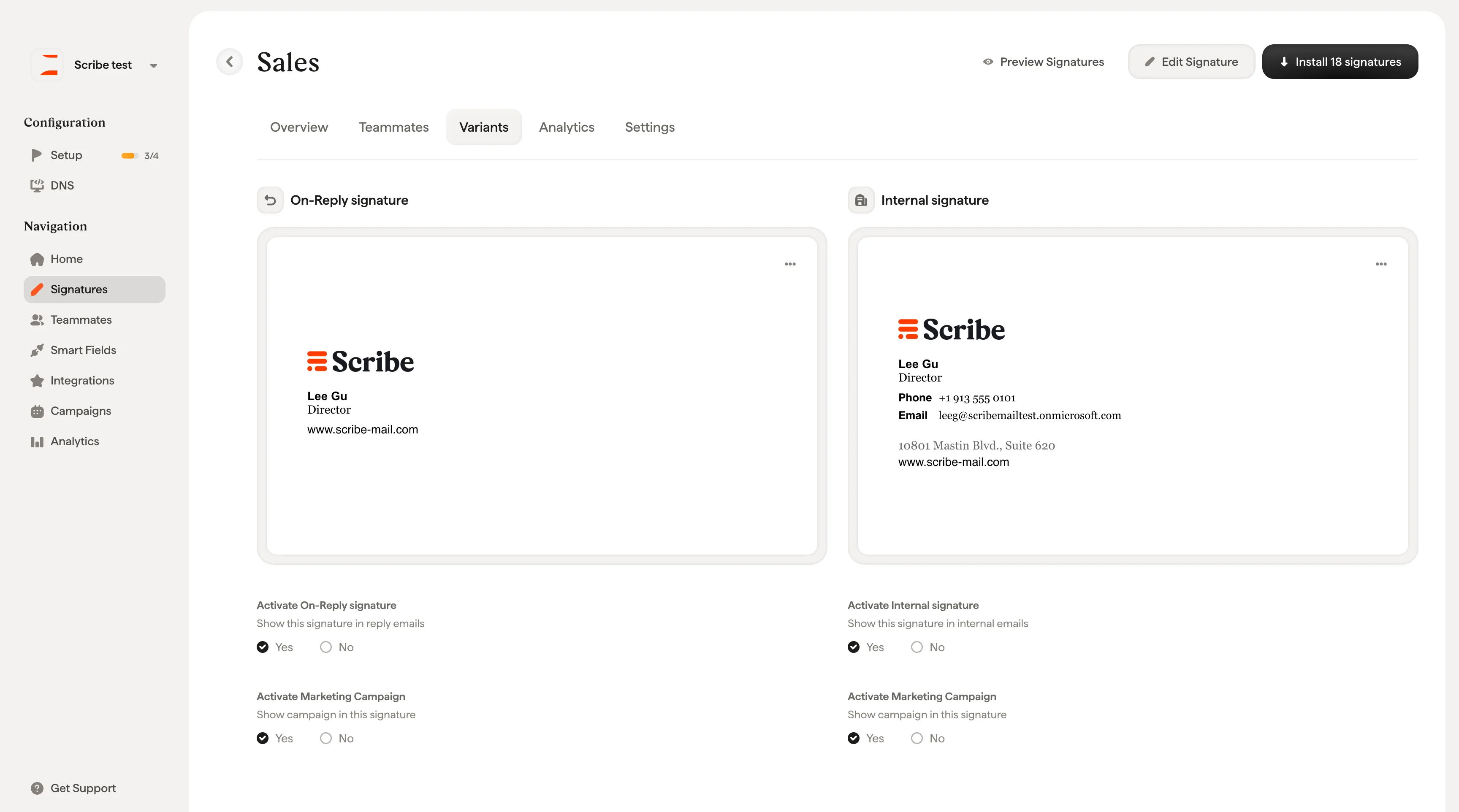Viewport: 1459px width, 812px height.
Task: Open Campaigns page
Action: click(x=95, y=411)
